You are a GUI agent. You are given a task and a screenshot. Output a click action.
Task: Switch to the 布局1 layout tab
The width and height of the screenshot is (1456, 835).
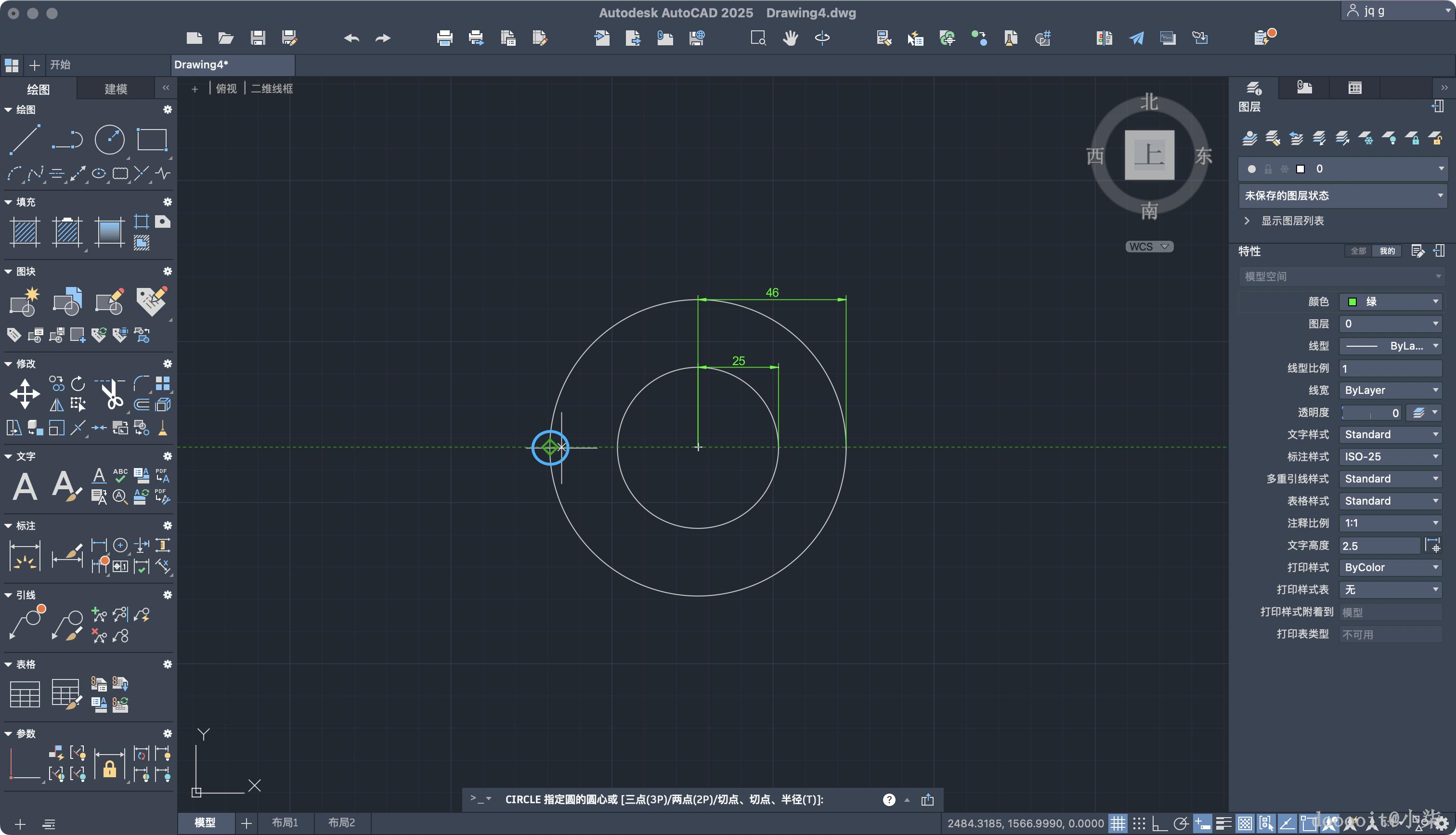coord(285,822)
